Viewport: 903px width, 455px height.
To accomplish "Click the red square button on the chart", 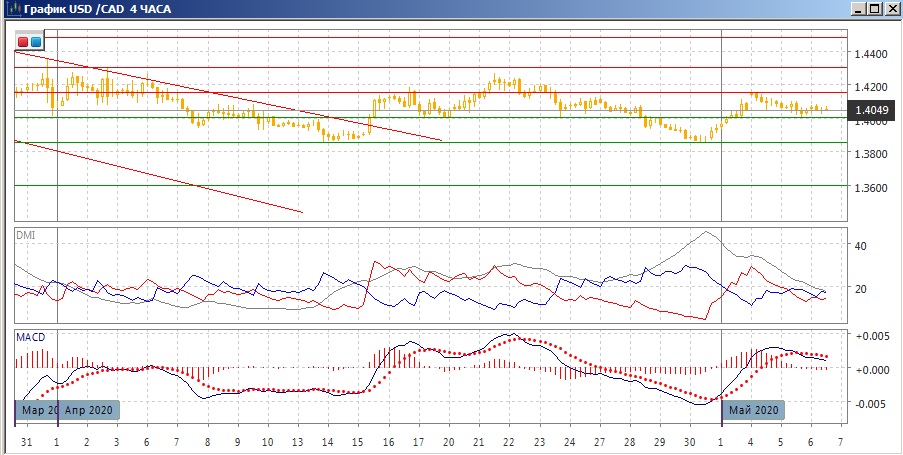I will (24, 42).
